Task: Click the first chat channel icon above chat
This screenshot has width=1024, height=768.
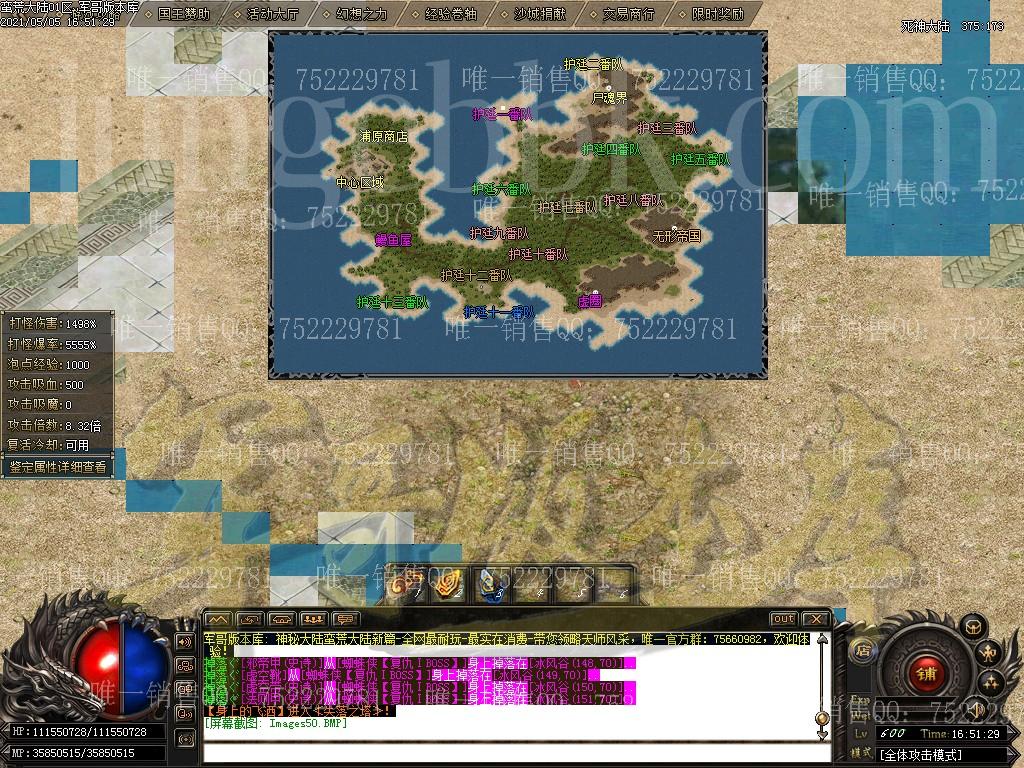Action: coord(218,619)
